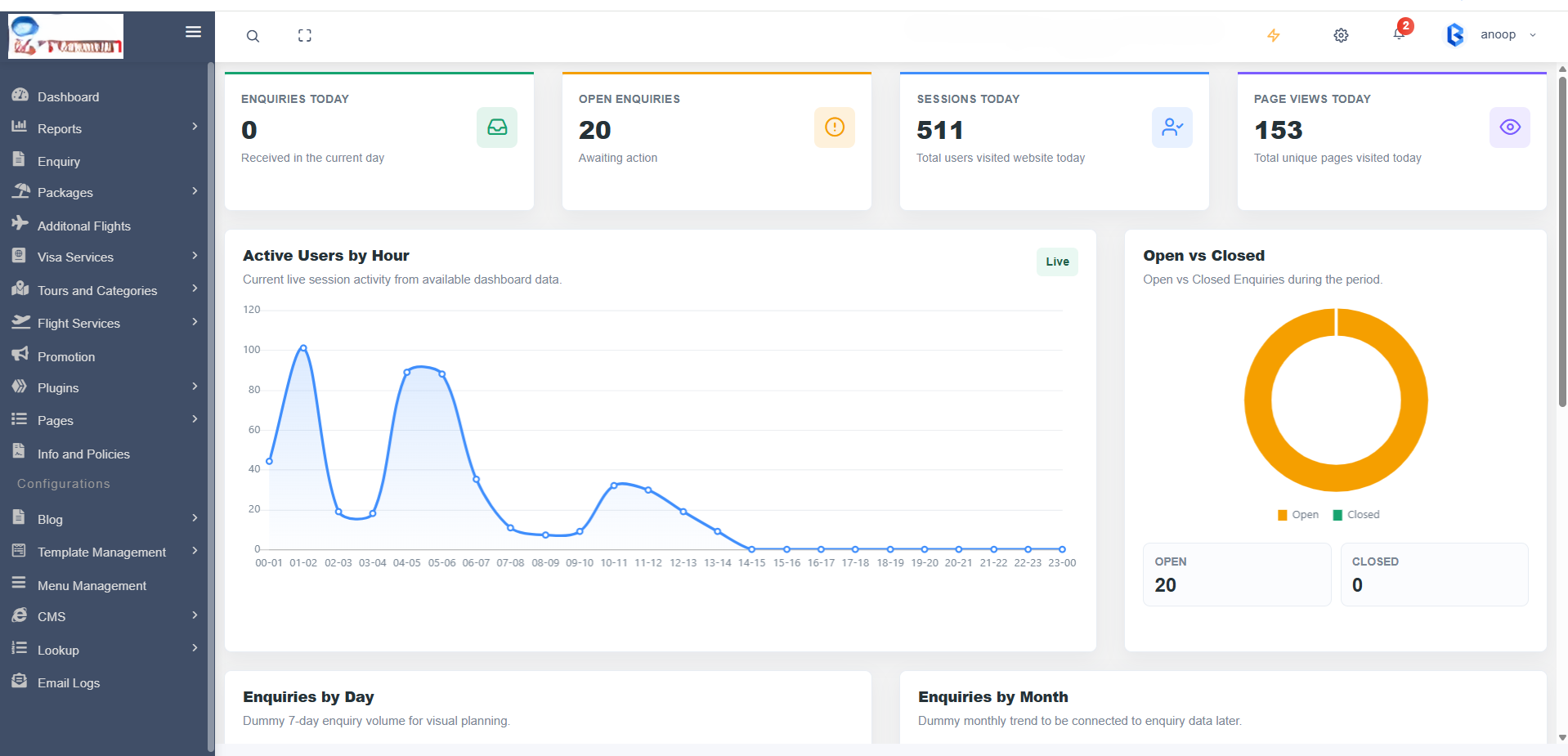The height and width of the screenshot is (756, 1568).
Task: Click the green inbox icon on Enquiries Today
Action: tap(497, 127)
